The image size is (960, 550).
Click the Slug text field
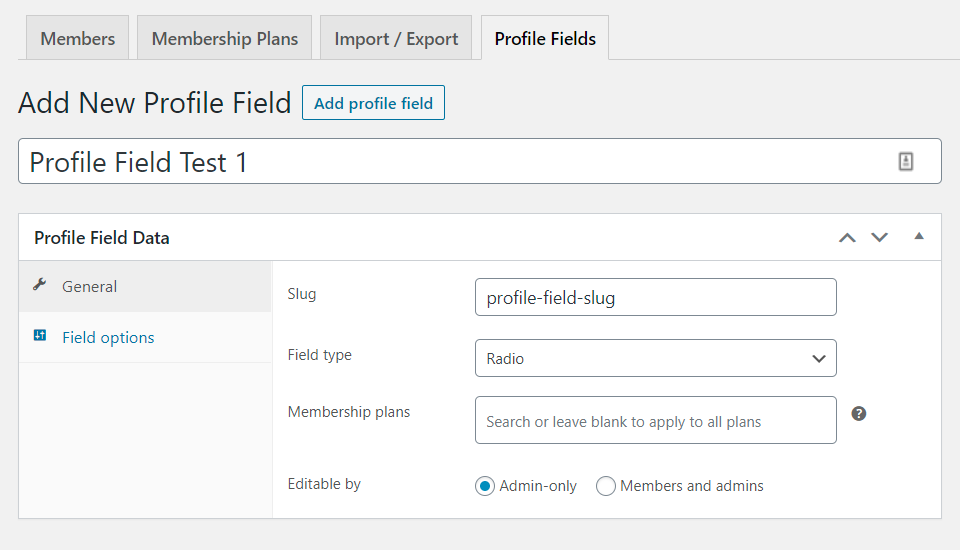655,297
